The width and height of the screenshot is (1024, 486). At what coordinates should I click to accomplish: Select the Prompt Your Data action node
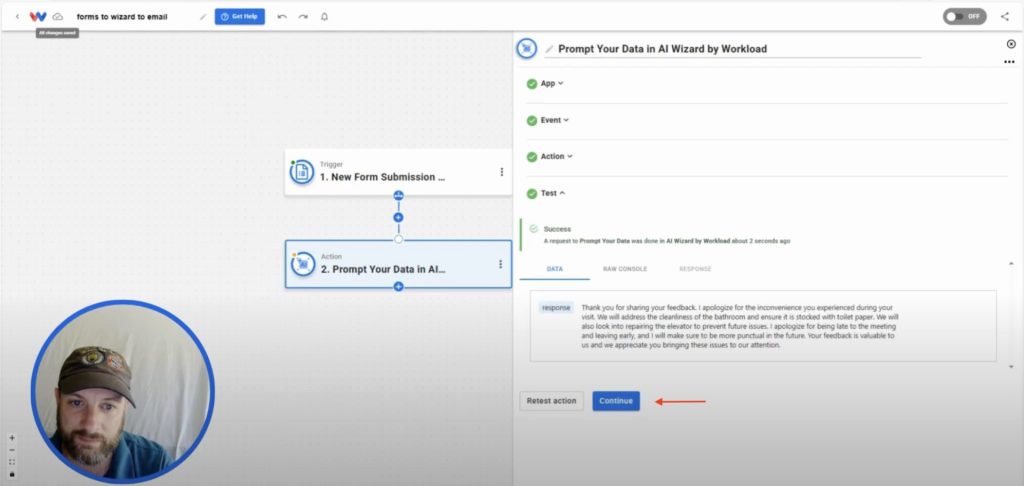(398, 264)
